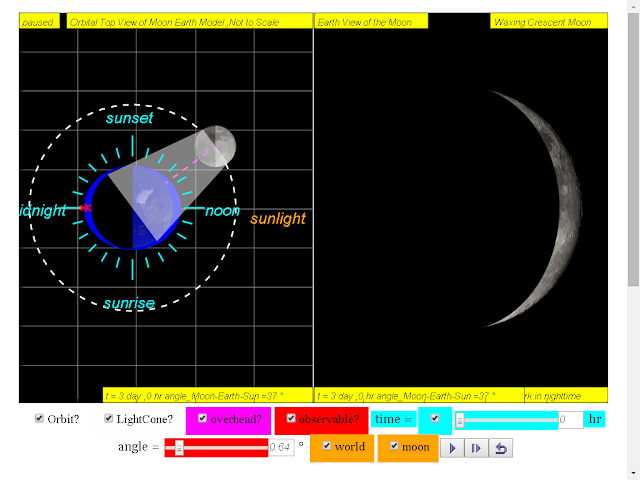This screenshot has width=640, height=480.
Task: Click the angle slider handle
Action: coord(179,448)
